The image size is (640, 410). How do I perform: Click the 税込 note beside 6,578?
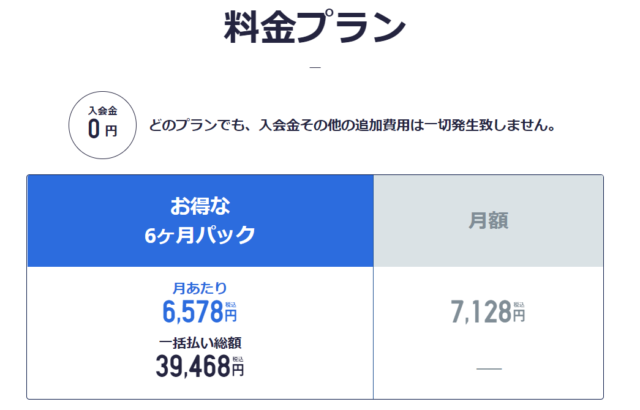pos(231,303)
